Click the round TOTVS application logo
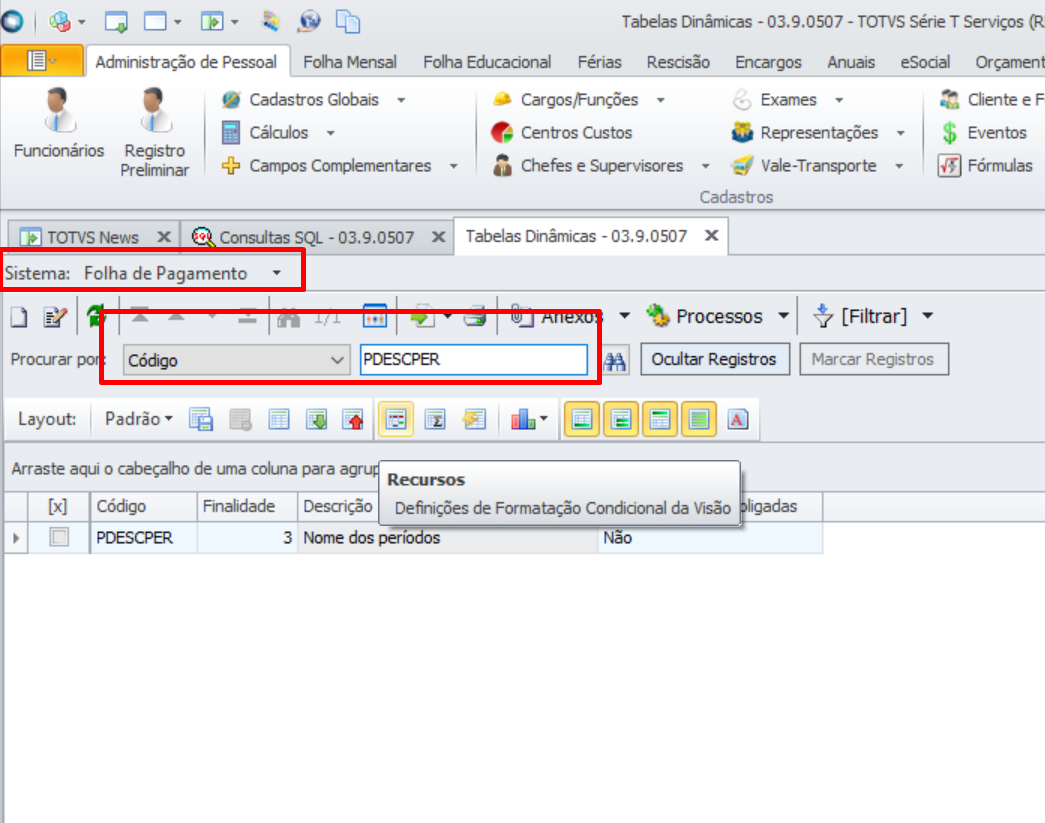Image resolution: width=1045 pixels, height=823 pixels. (12, 21)
